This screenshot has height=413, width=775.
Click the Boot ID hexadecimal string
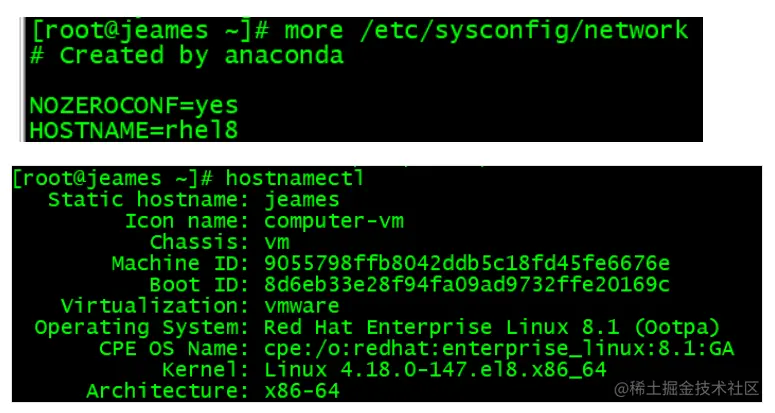[x=467, y=285]
